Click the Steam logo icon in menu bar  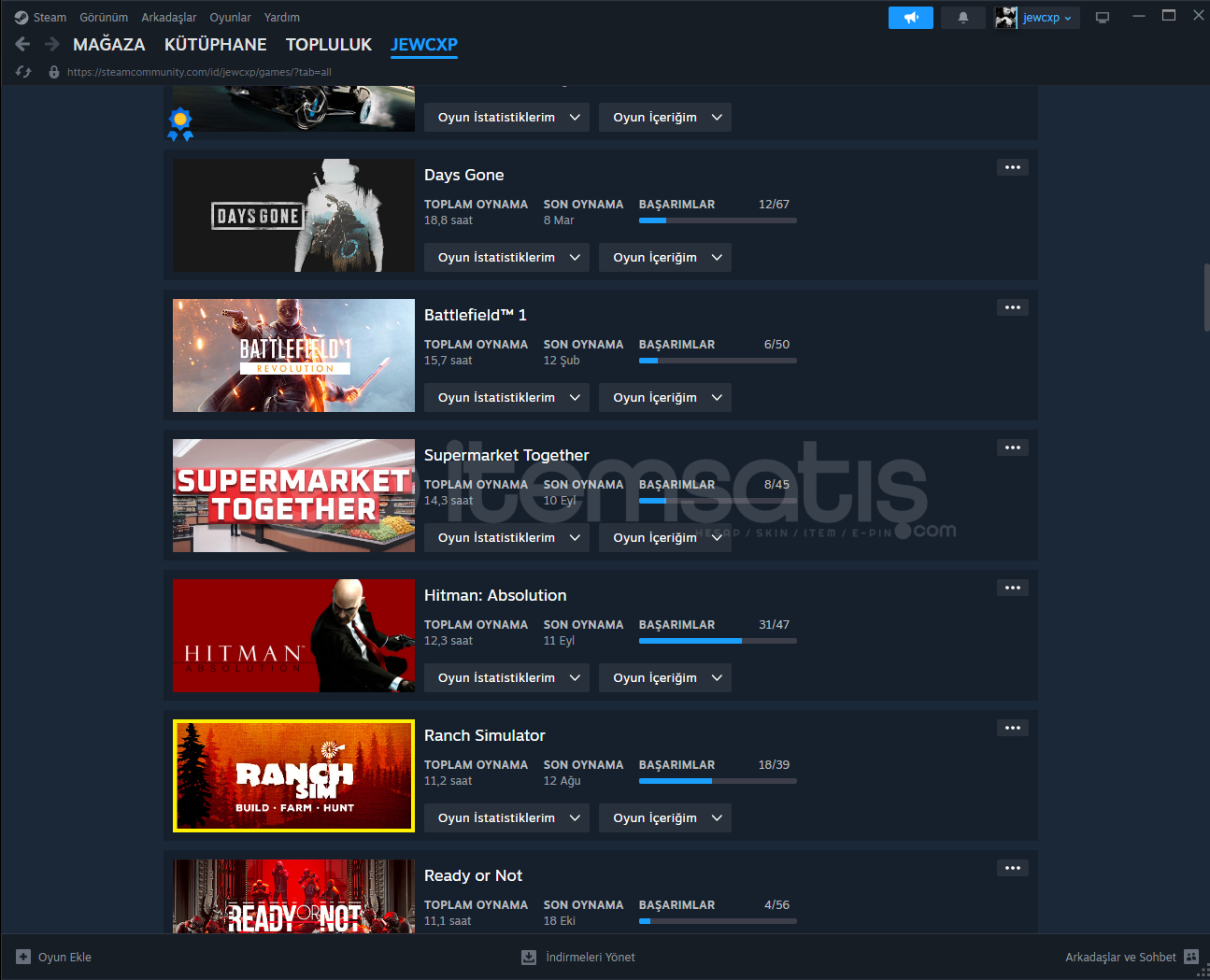point(21,17)
